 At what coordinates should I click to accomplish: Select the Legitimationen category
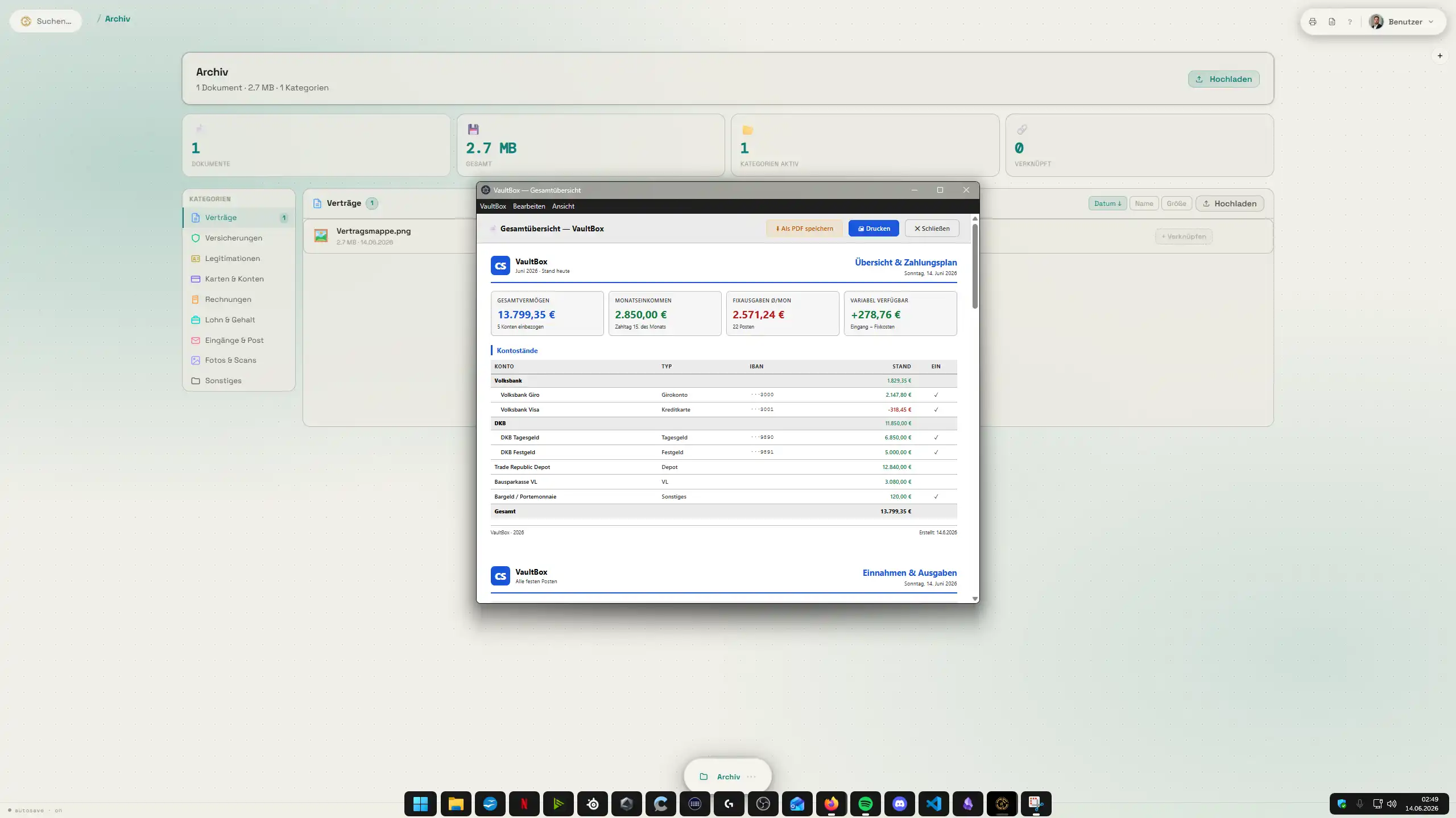[x=238, y=259]
